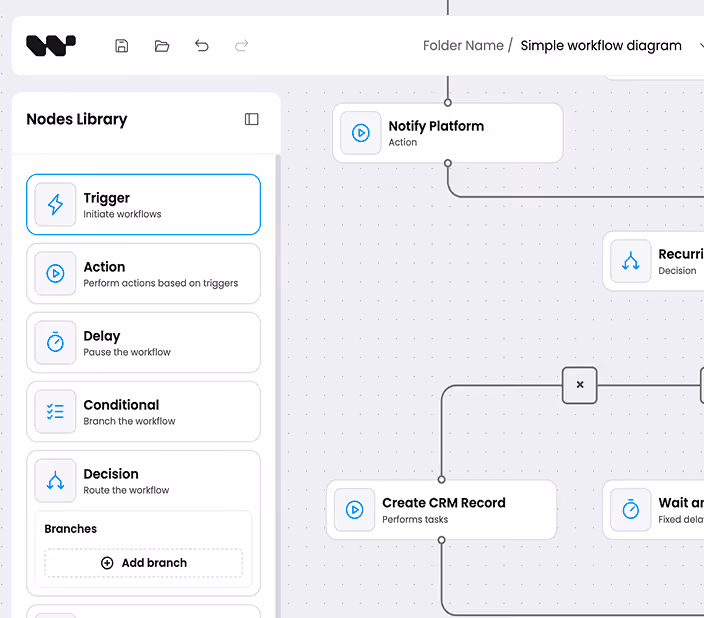Open the Folder Name breadcrumb
Viewport: 704px width, 618px height.
[463, 45]
